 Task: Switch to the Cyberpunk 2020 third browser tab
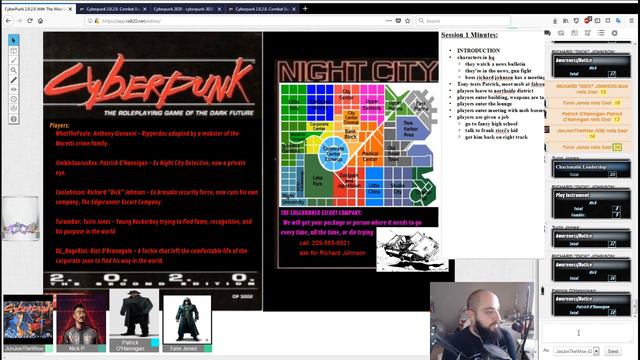(187, 9)
